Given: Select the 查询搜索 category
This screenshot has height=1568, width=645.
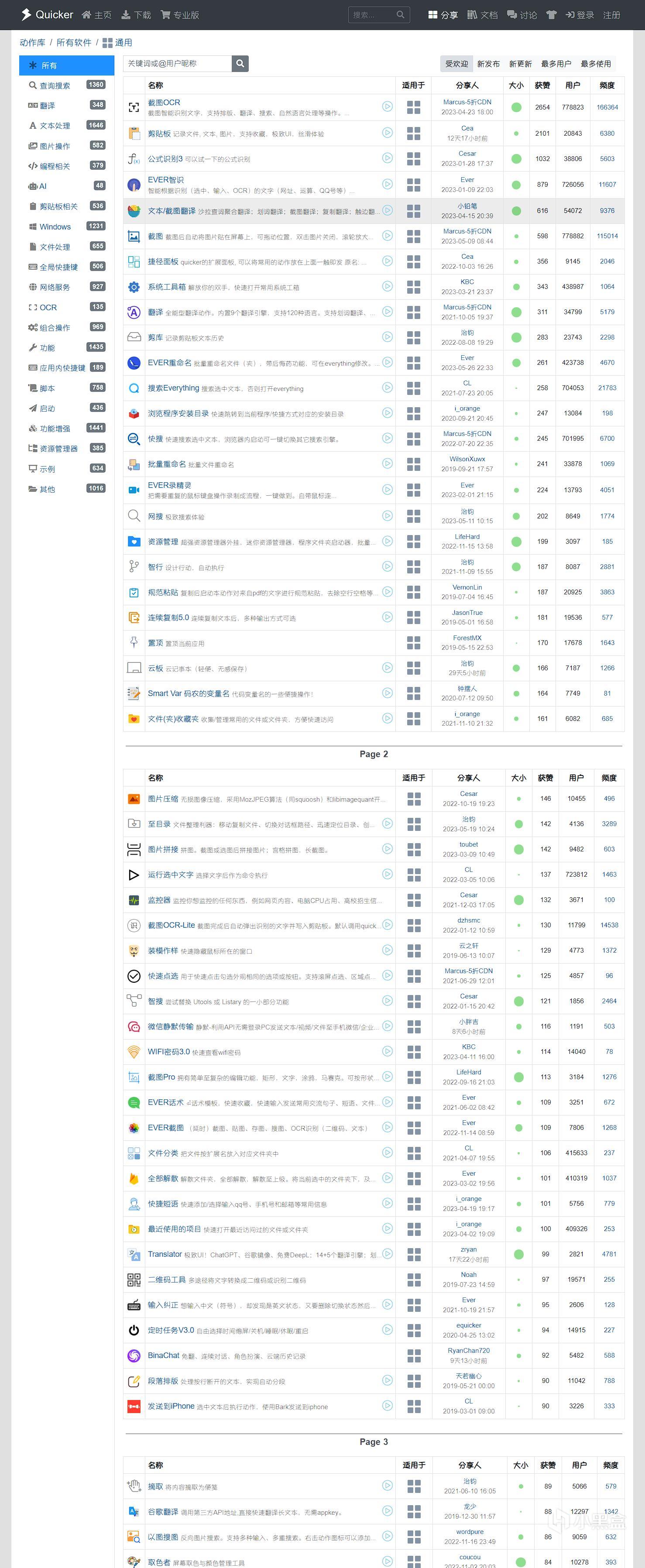Looking at the screenshot, I should (67, 85).
